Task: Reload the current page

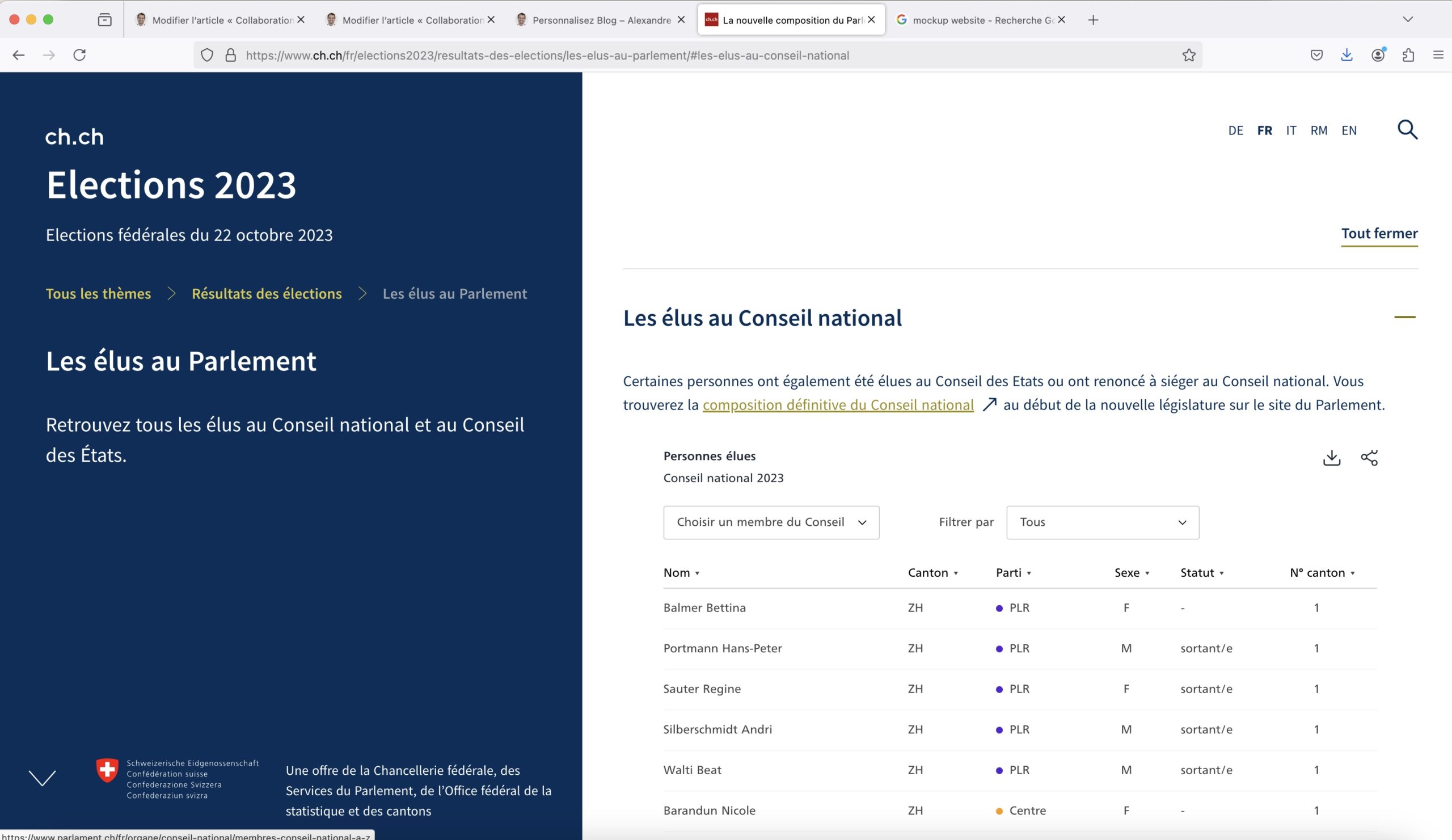Action: [x=79, y=56]
